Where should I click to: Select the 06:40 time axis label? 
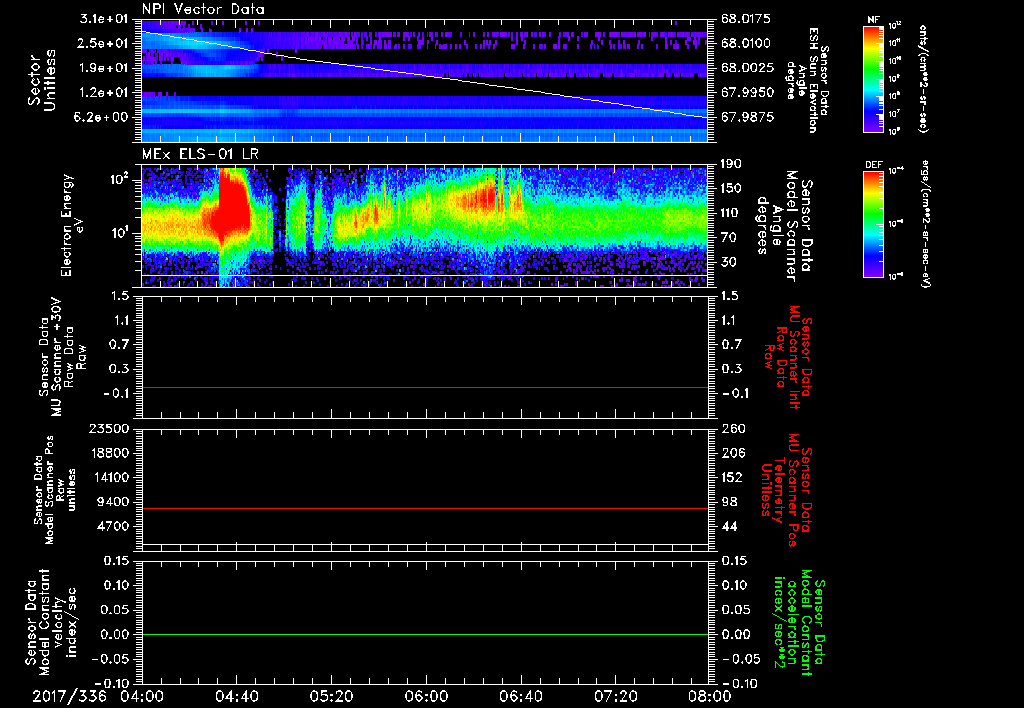tap(520, 696)
